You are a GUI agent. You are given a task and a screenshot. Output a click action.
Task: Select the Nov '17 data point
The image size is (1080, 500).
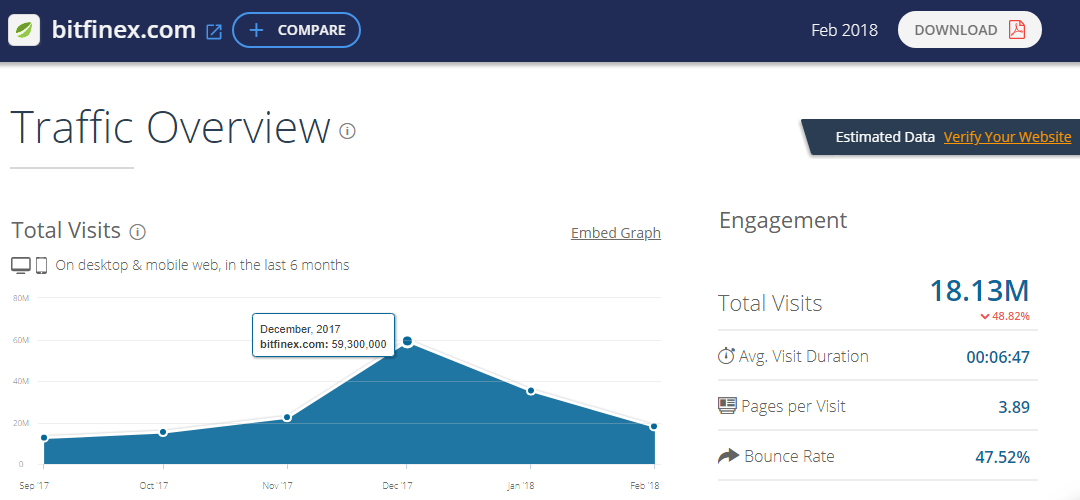click(x=287, y=417)
